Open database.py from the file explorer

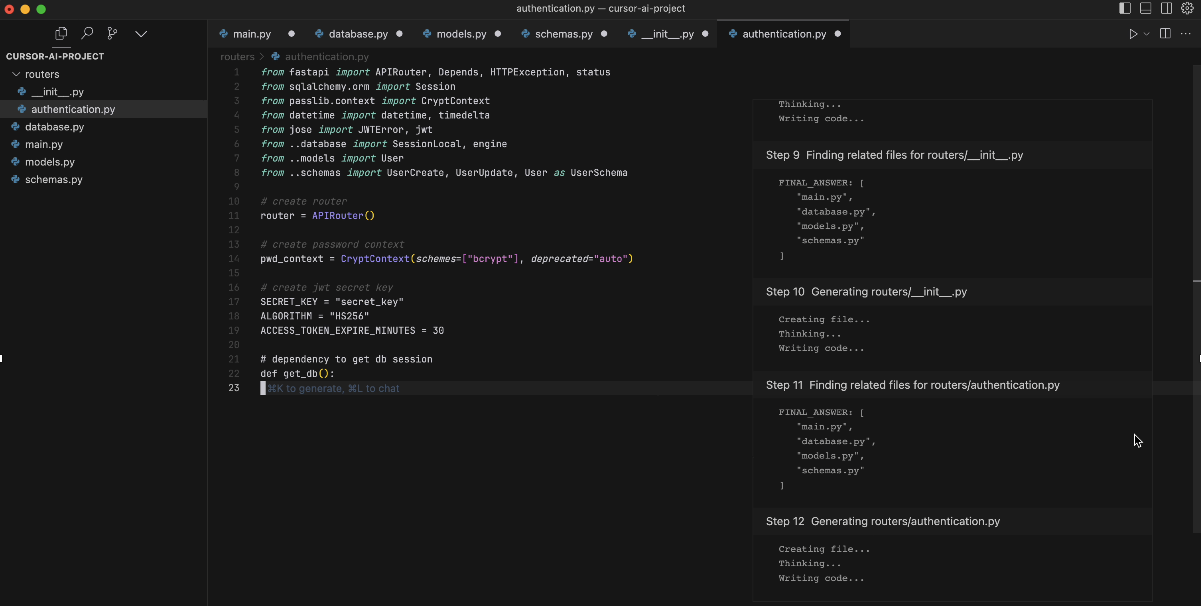(54, 127)
